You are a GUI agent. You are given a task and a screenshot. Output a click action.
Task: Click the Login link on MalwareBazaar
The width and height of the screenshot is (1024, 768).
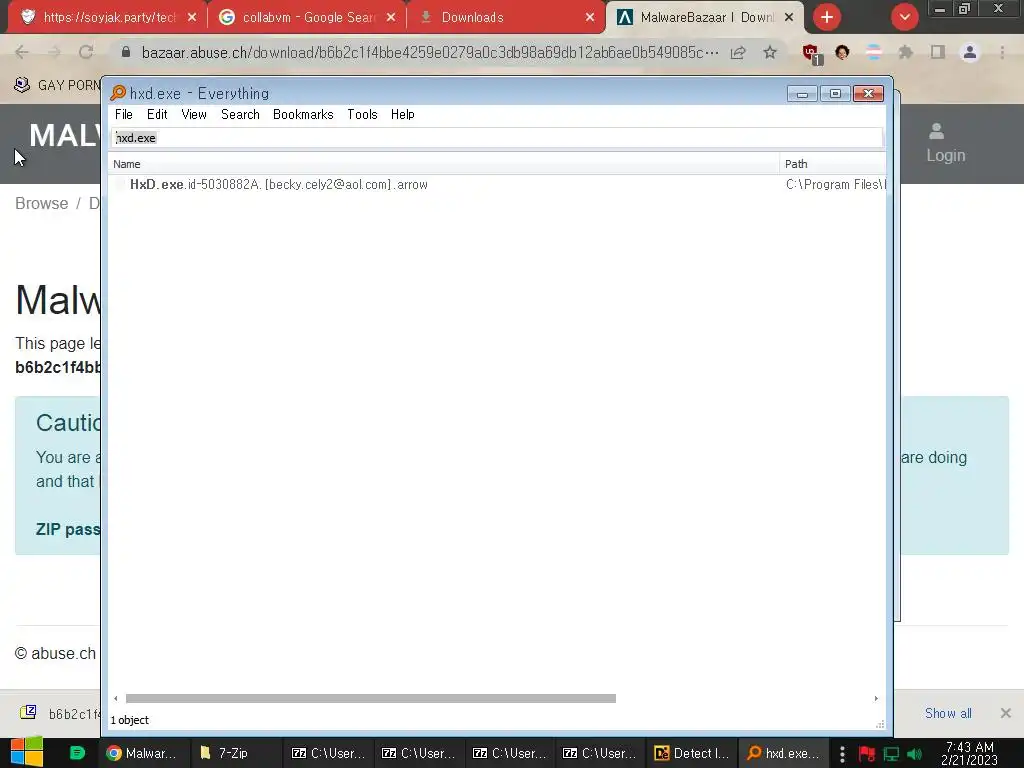945,144
